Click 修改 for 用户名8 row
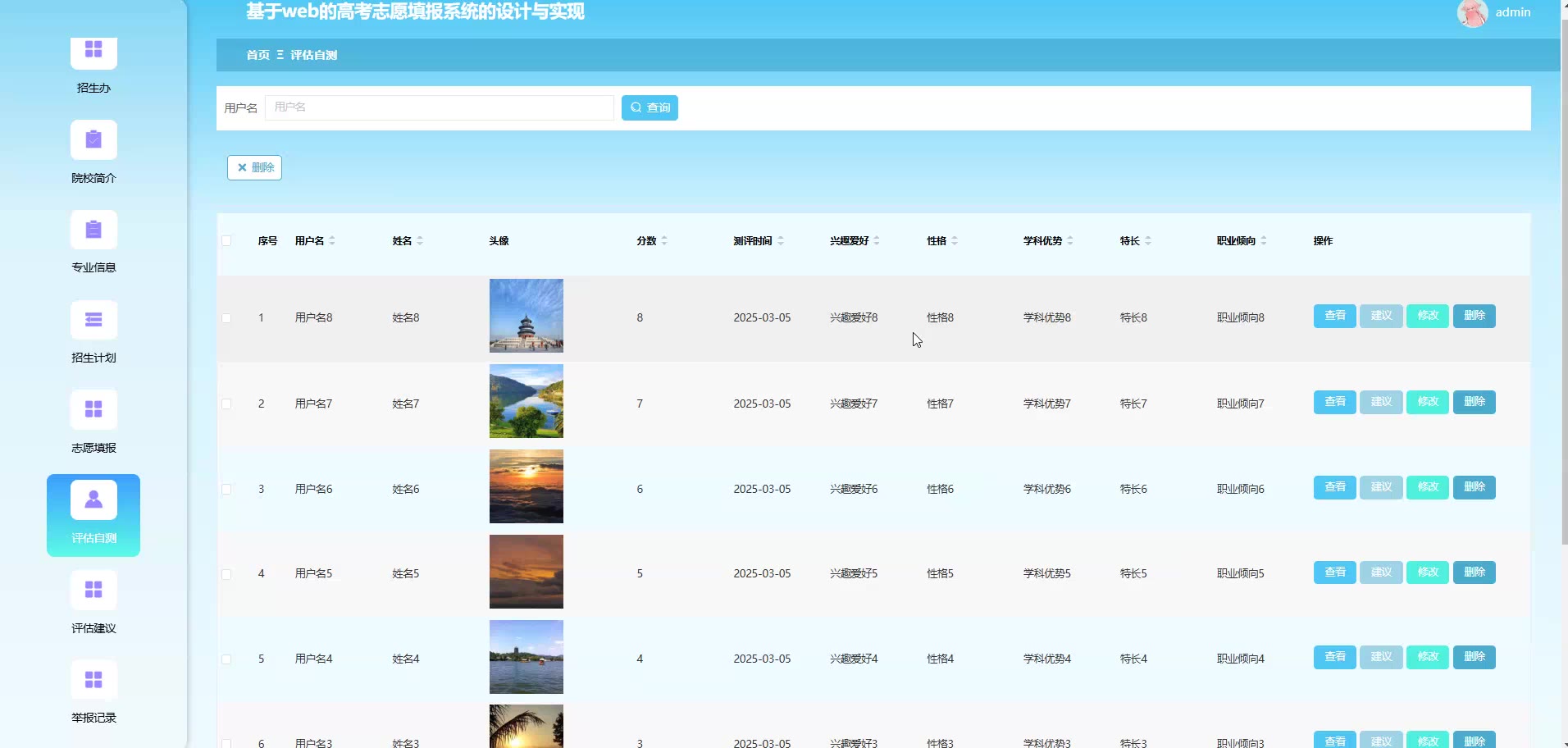 (x=1428, y=316)
